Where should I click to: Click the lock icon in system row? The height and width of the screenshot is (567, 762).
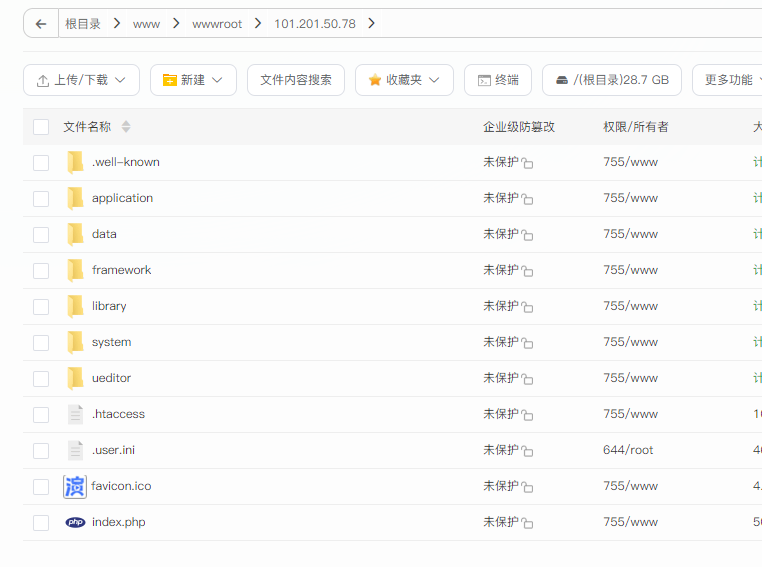(x=527, y=343)
